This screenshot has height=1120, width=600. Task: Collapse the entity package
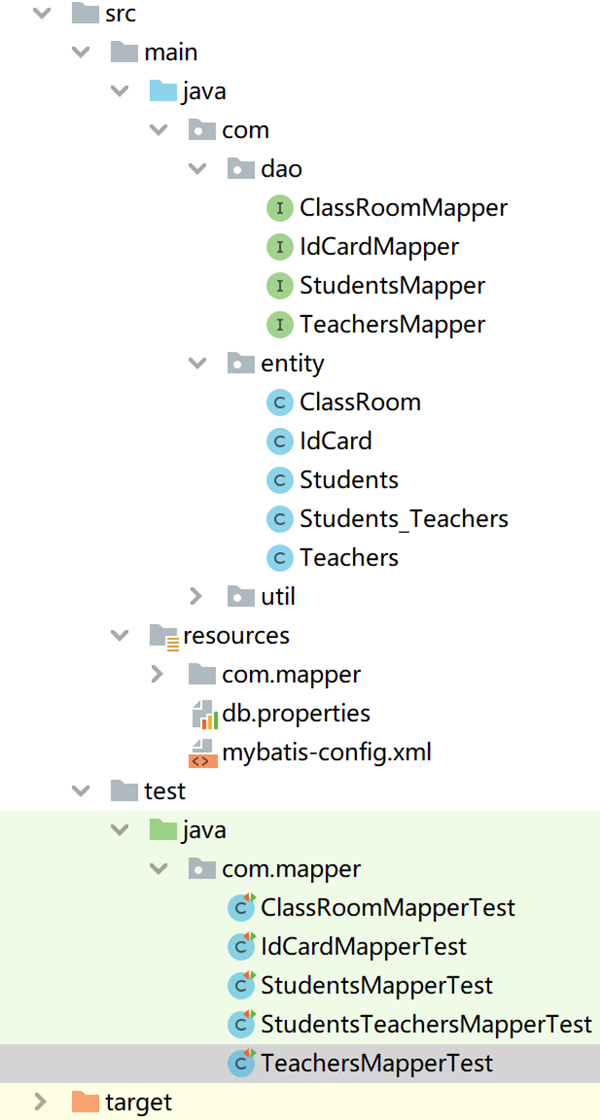pyautogui.click(x=197, y=363)
